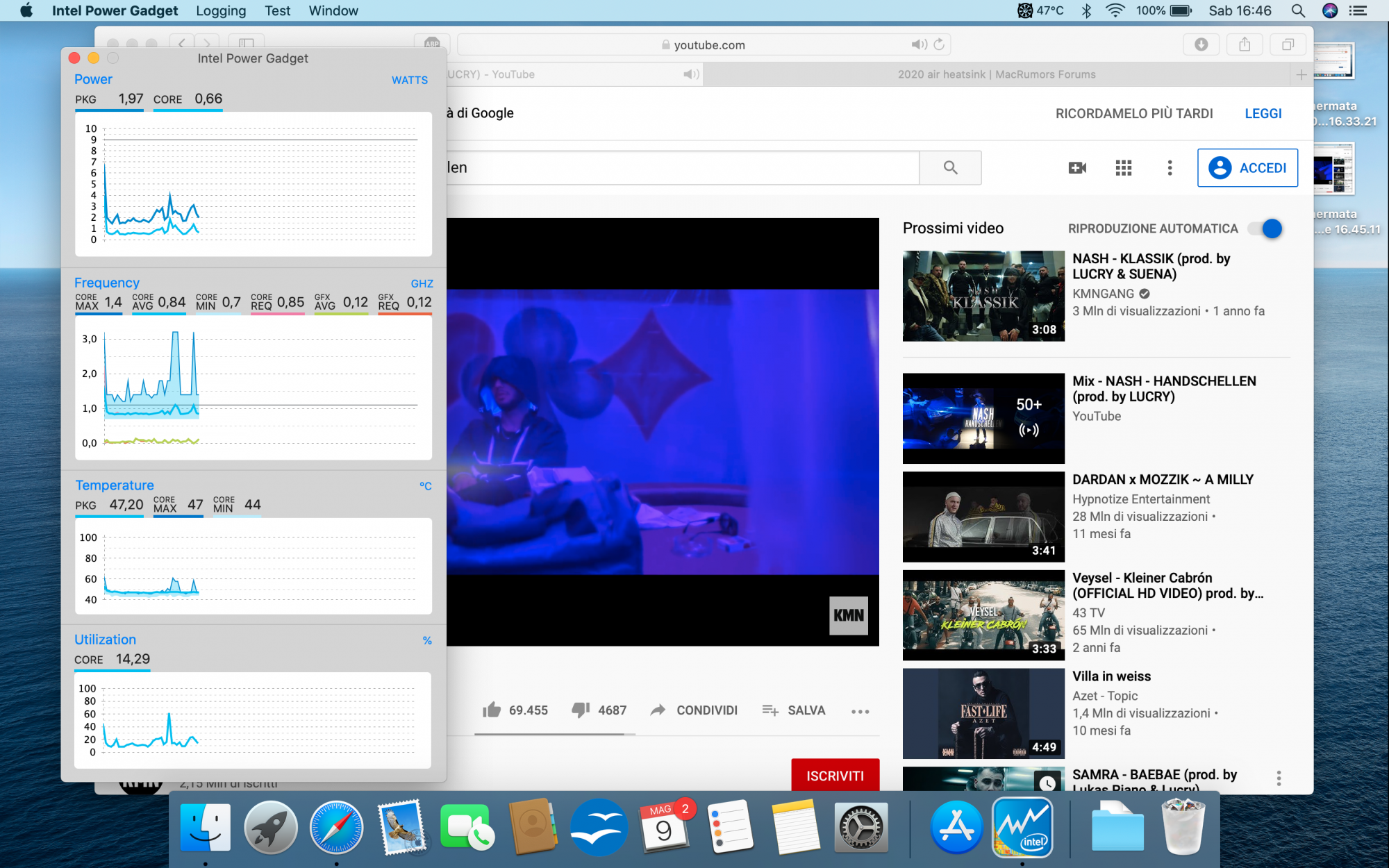Go back in Safari
Viewport: 1389px width, 868px height.
coord(181,43)
